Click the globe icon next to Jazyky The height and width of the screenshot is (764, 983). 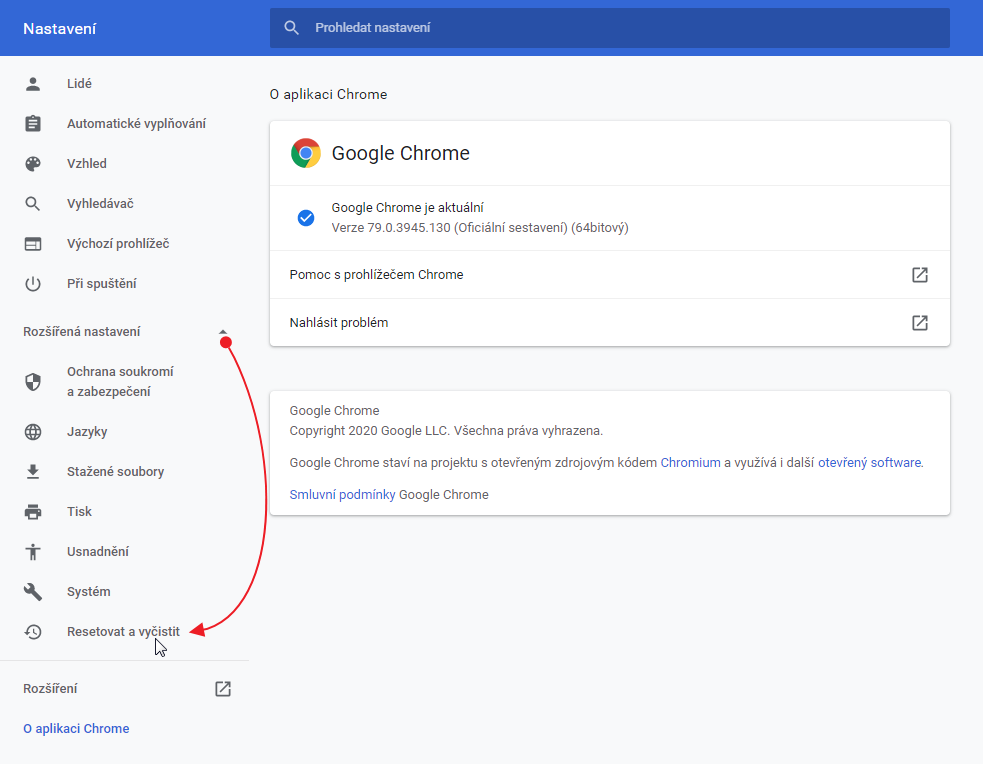(33, 432)
